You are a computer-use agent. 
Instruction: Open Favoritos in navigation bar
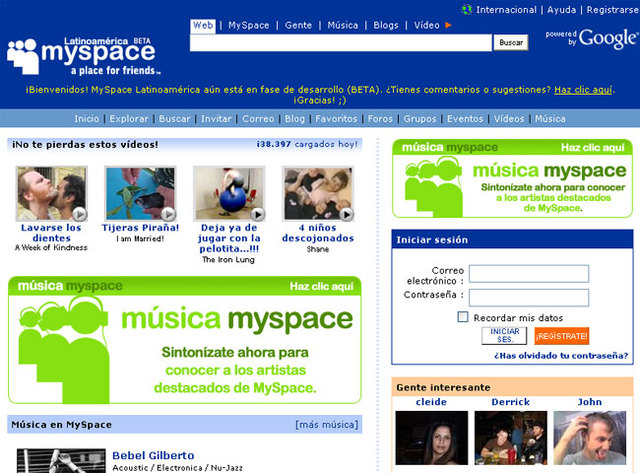tap(336, 119)
